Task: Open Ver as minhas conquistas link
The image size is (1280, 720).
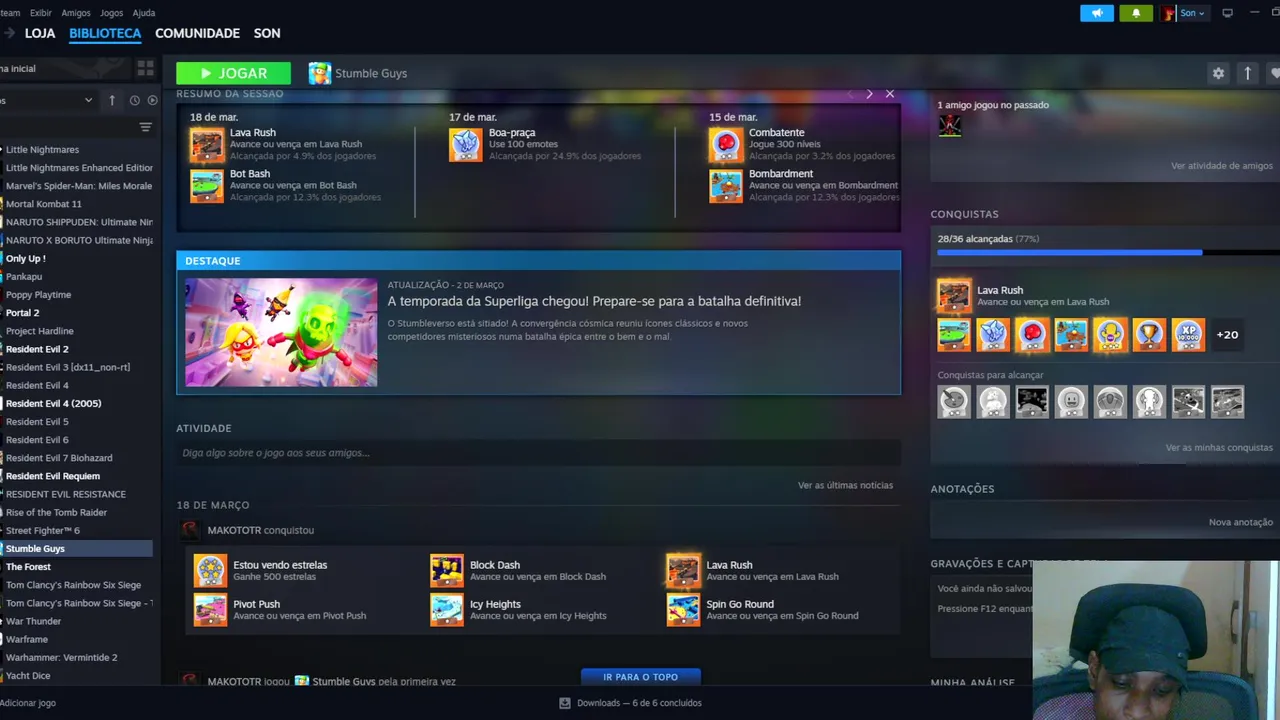Action: [1219, 448]
